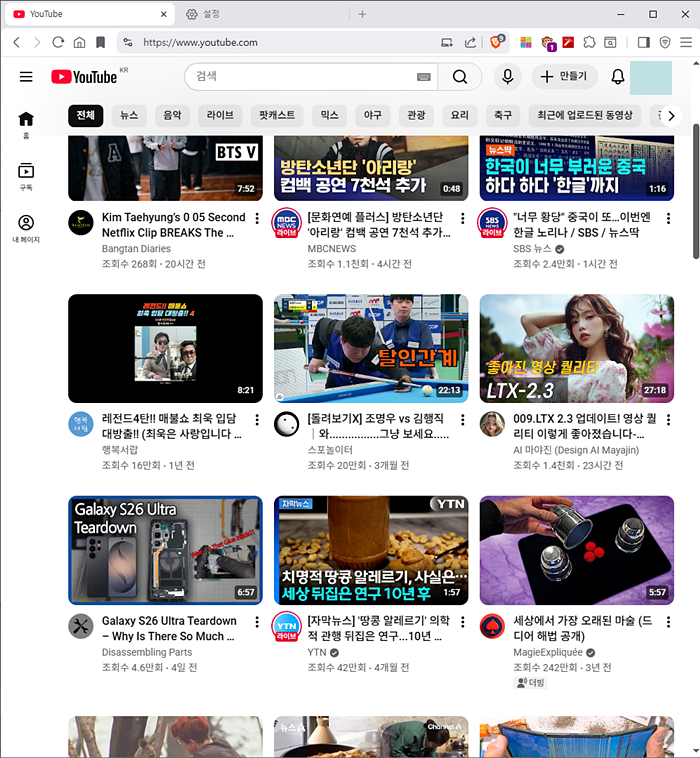This screenshot has height=758, width=700.
Task: Open AI 마야진 (Design AI Mayajin) channel link
Action: [576, 450]
